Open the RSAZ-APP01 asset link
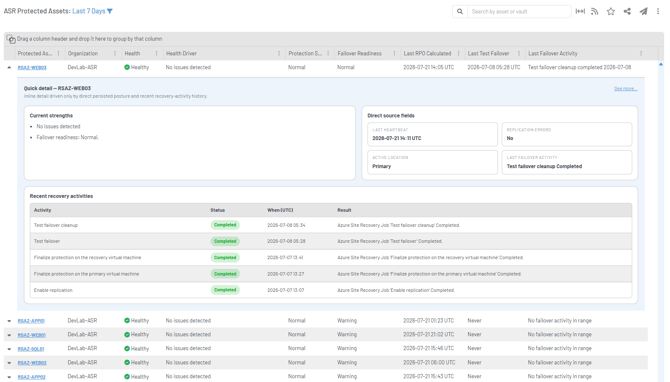Image resolution: width=670 pixels, height=382 pixels. tap(31, 321)
